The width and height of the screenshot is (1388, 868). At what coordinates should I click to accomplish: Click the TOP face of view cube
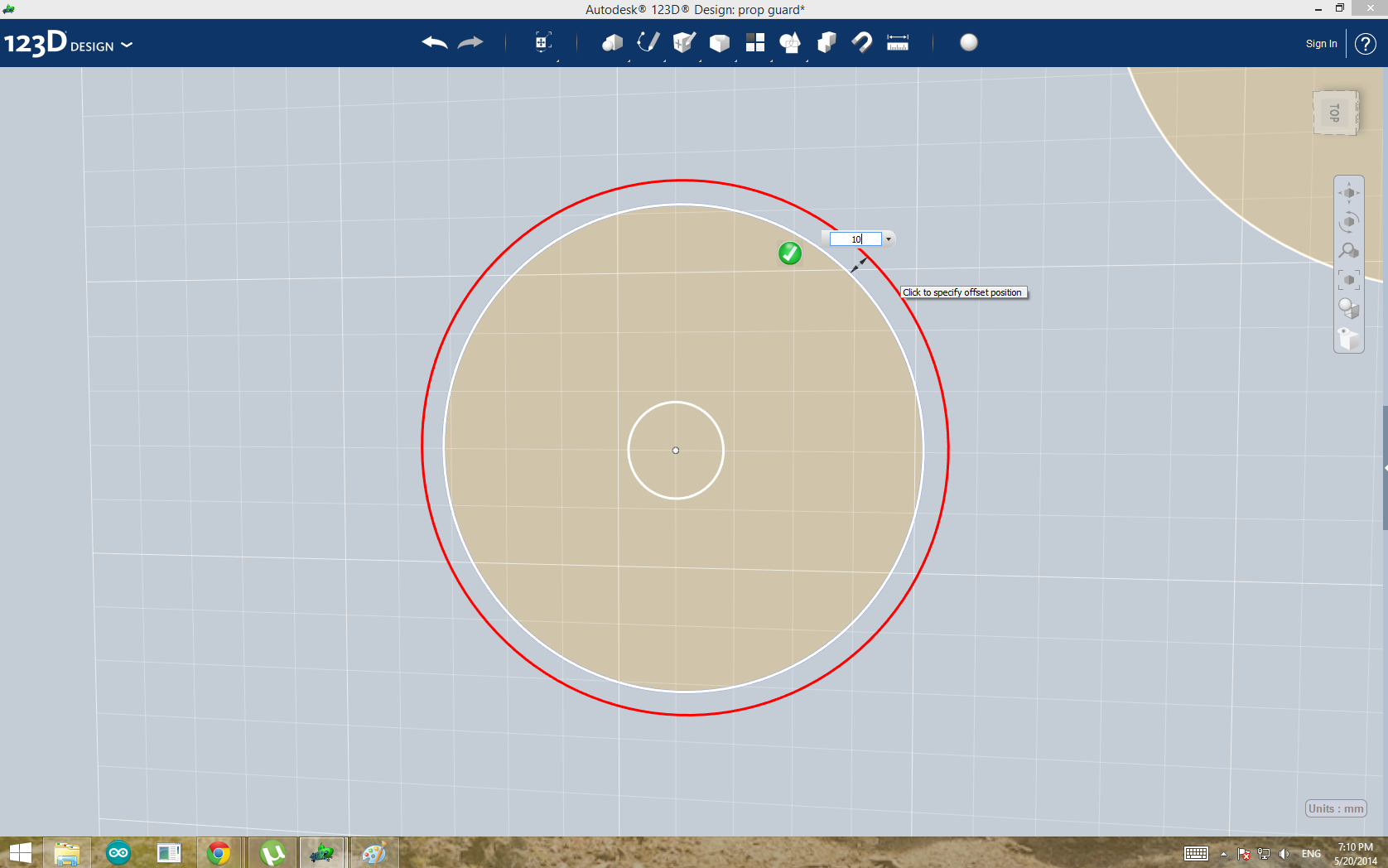(x=1334, y=113)
